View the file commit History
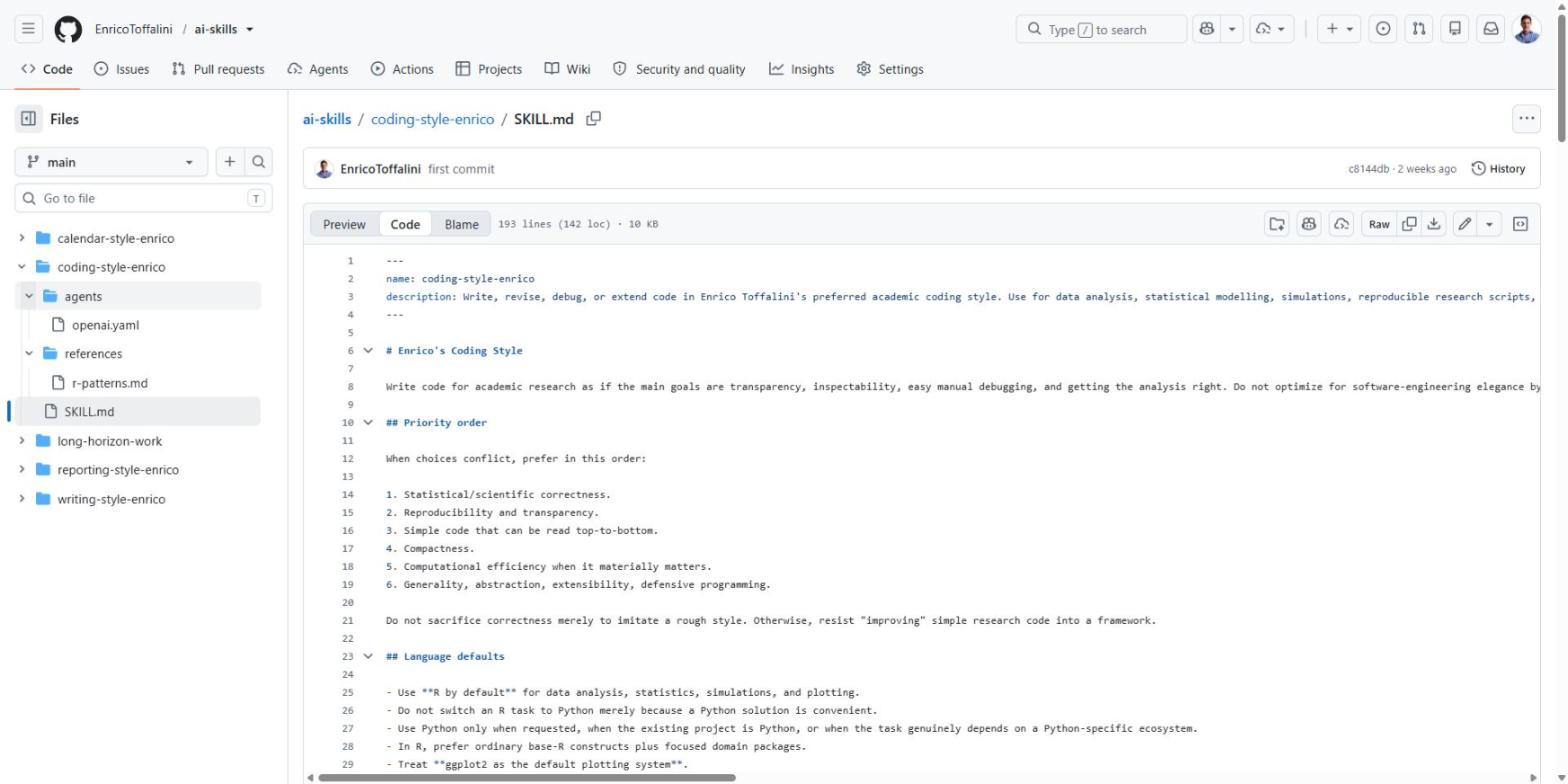The height and width of the screenshot is (784, 1568). coord(1498,169)
